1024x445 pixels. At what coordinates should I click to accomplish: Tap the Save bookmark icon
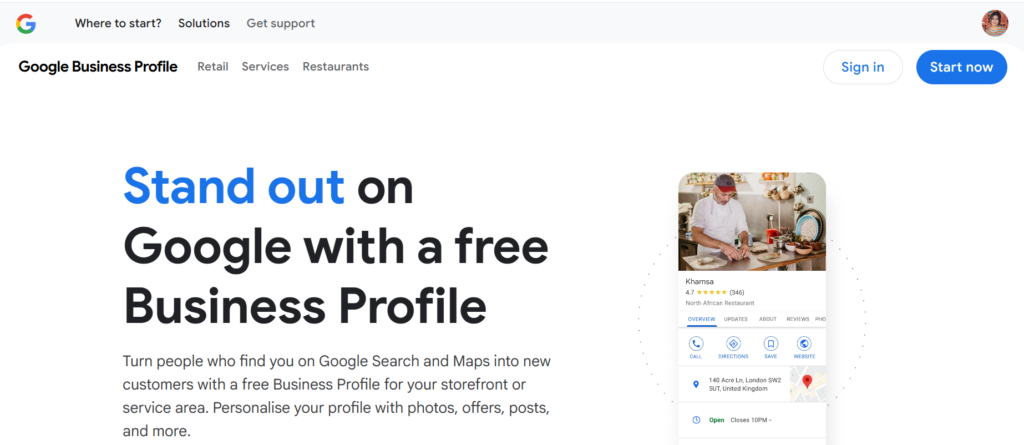coord(770,344)
